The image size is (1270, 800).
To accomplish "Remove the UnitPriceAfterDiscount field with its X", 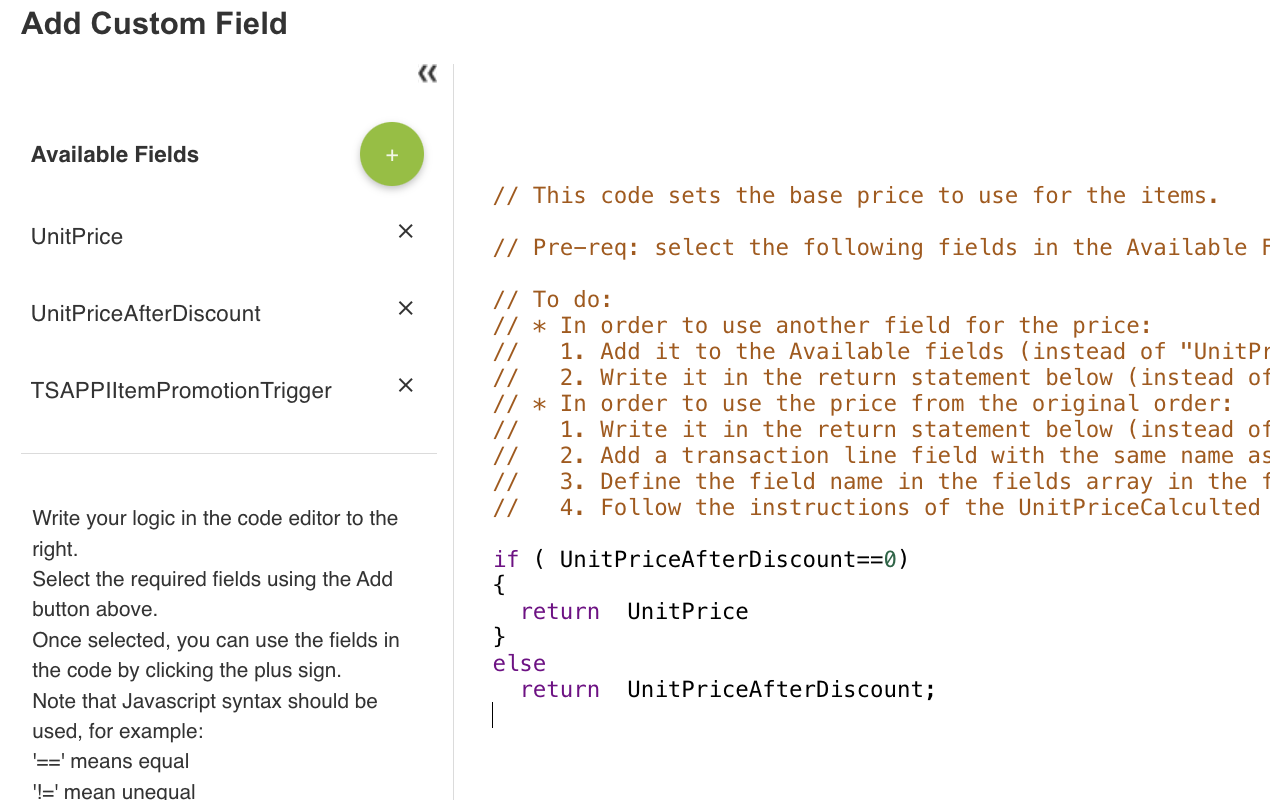I will tap(406, 308).
